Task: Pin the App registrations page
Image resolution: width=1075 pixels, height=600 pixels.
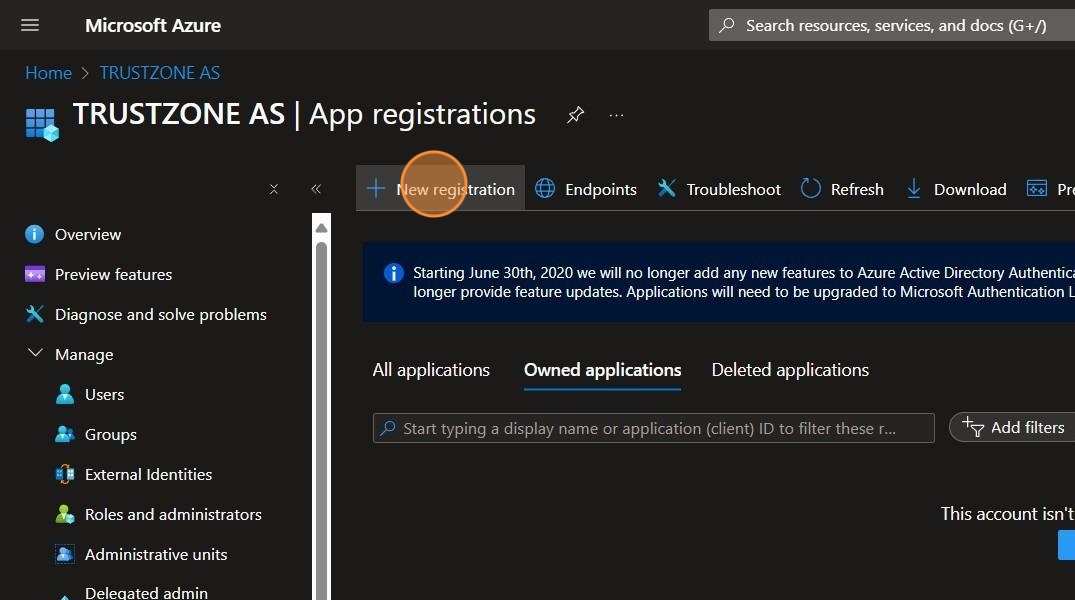Action: click(x=575, y=115)
